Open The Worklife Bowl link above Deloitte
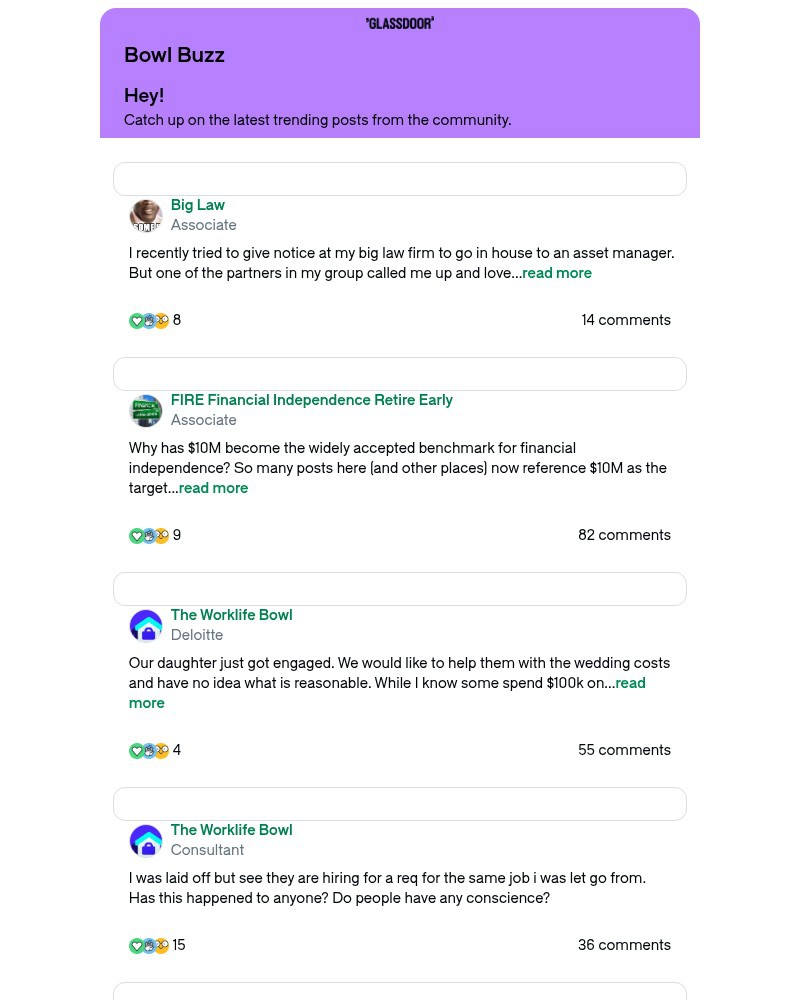 pos(231,615)
